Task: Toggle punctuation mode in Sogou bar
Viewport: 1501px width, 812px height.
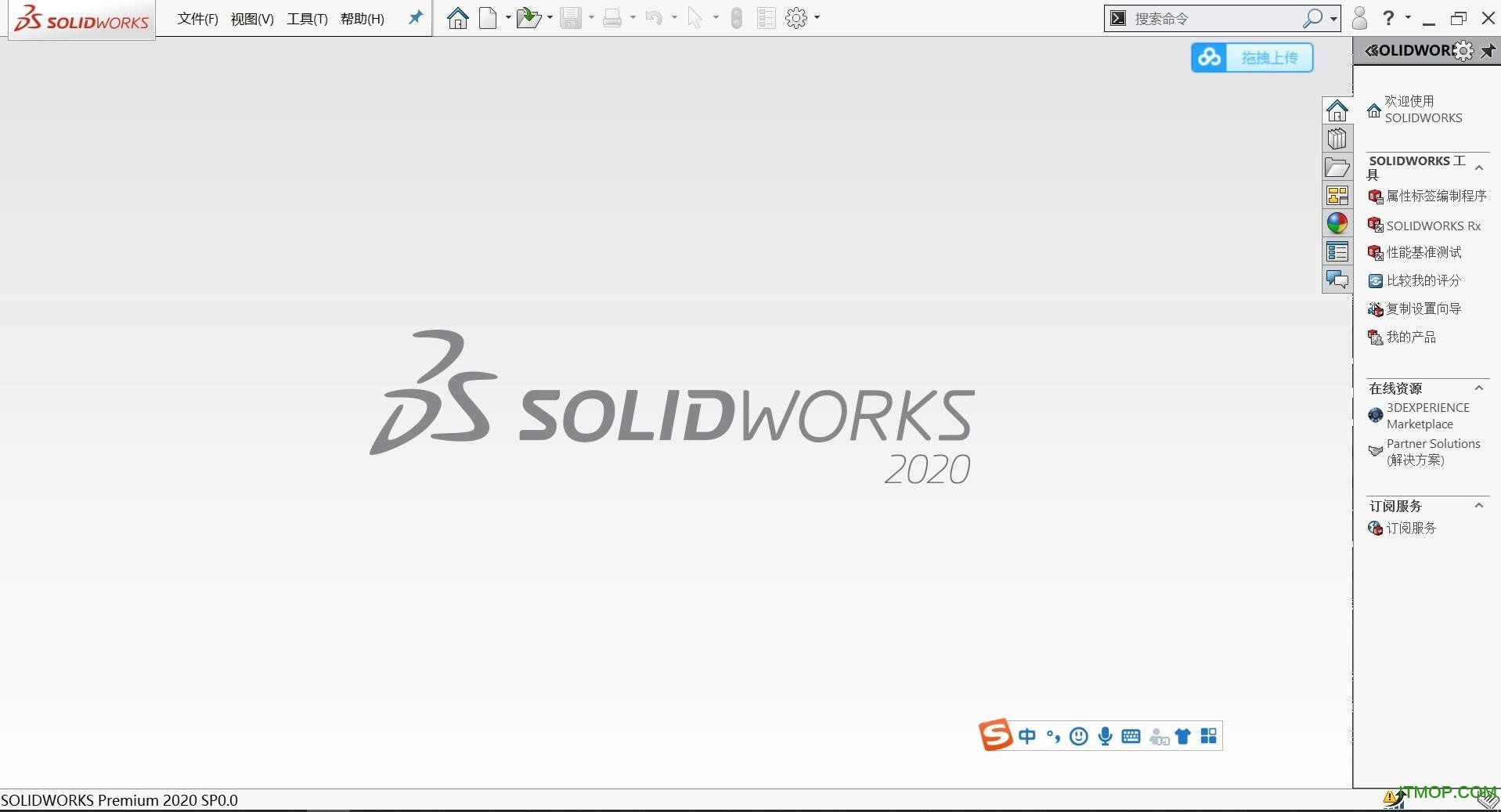Action: pos(1053,736)
